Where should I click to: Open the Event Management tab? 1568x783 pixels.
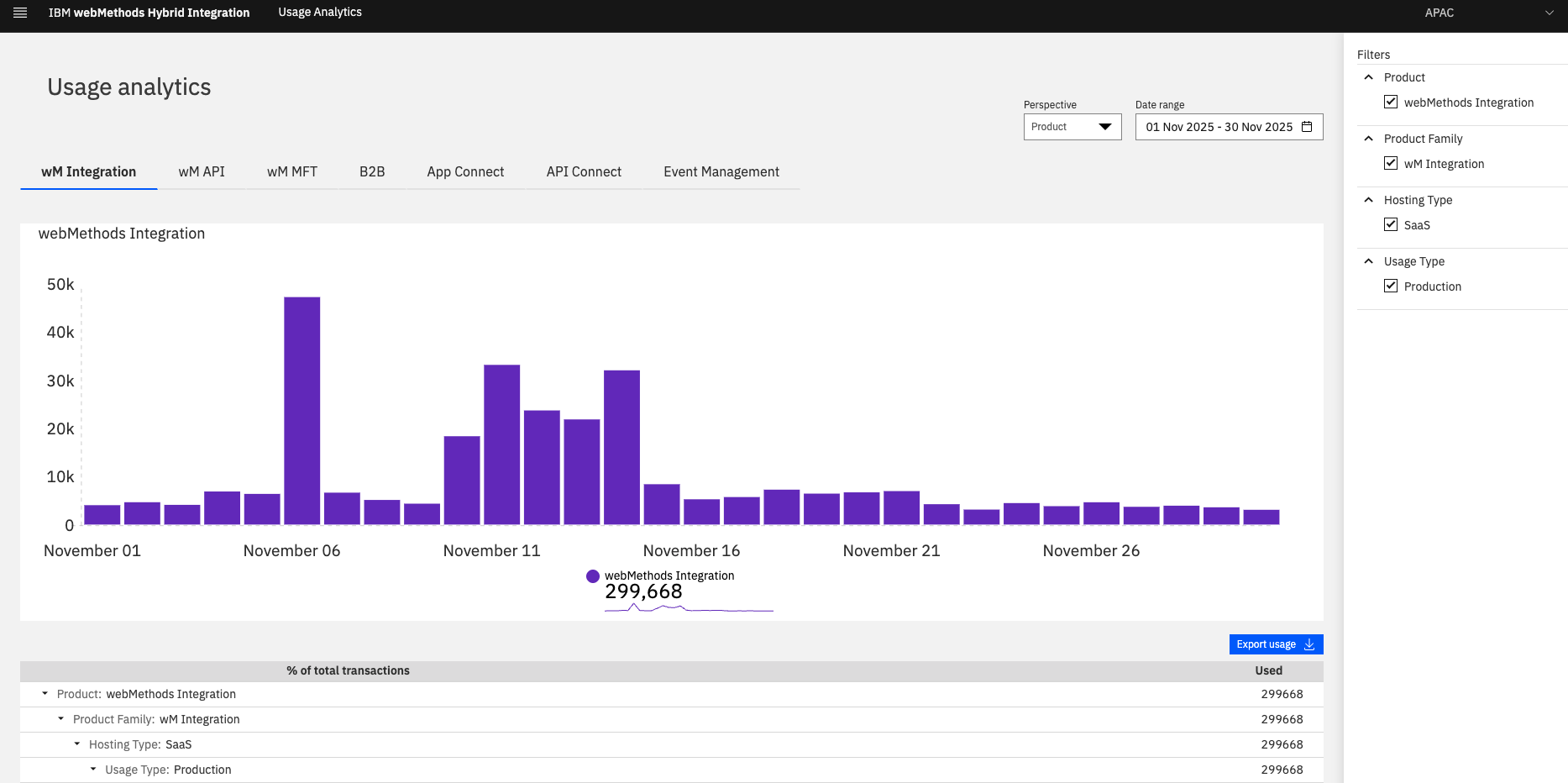pos(721,172)
